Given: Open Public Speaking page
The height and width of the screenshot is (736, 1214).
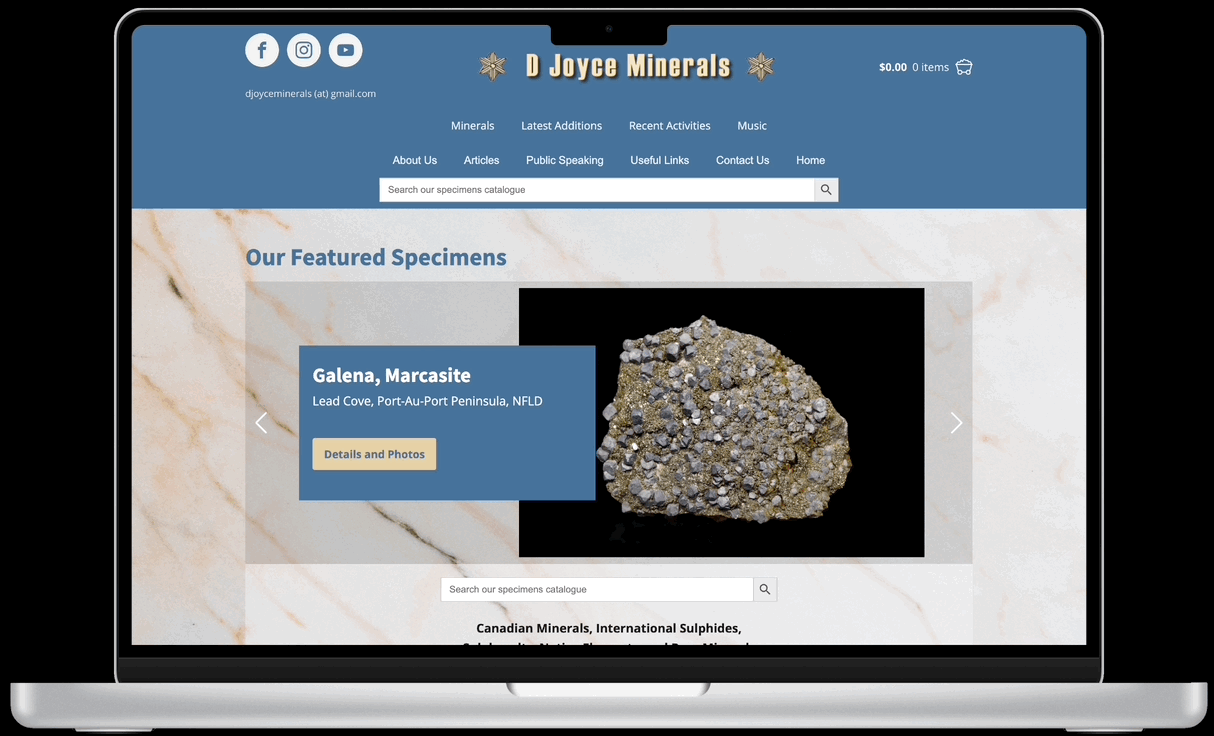Looking at the screenshot, I should [x=565, y=160].
